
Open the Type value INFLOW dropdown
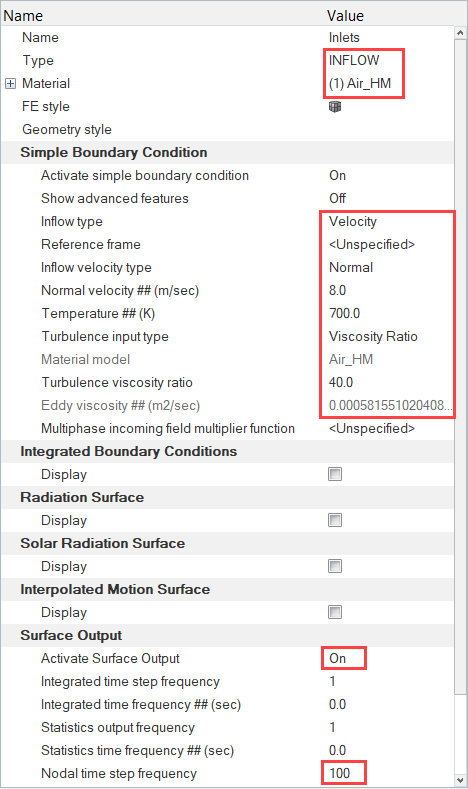(354, 60)
